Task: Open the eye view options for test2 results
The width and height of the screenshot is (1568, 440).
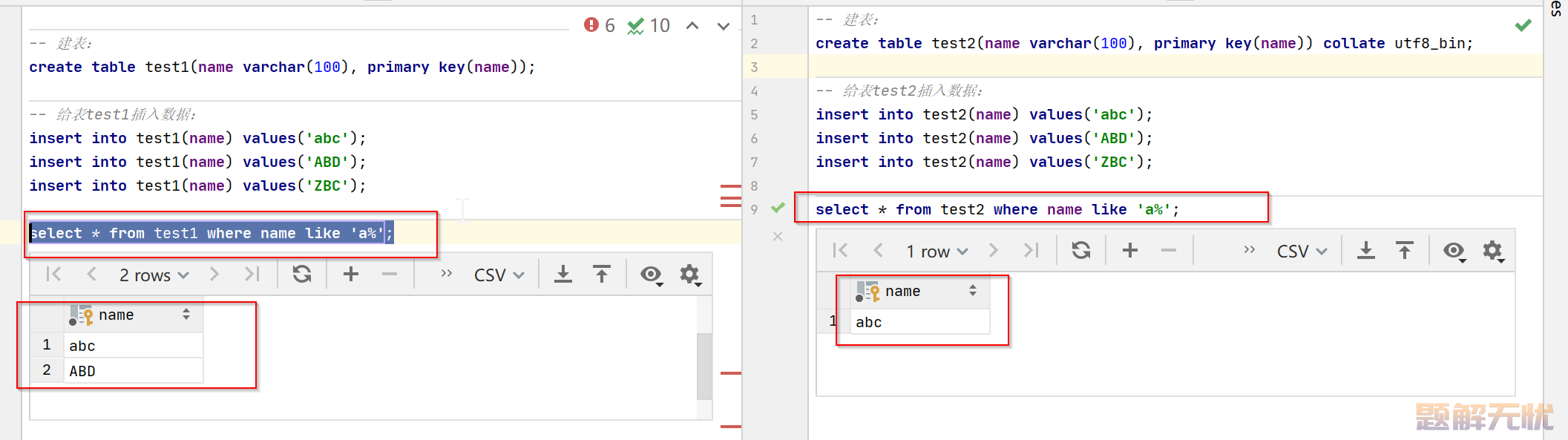Action: 1454,252
